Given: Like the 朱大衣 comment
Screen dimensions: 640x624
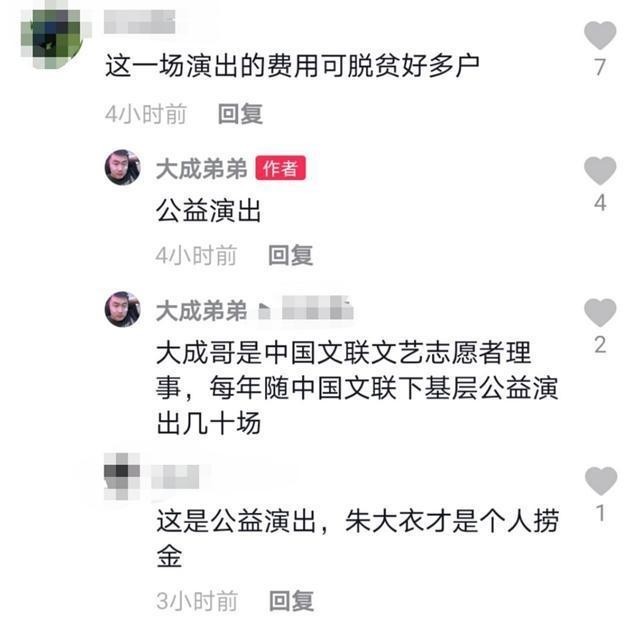Looking at the screenshot, I should coord(600,480).
